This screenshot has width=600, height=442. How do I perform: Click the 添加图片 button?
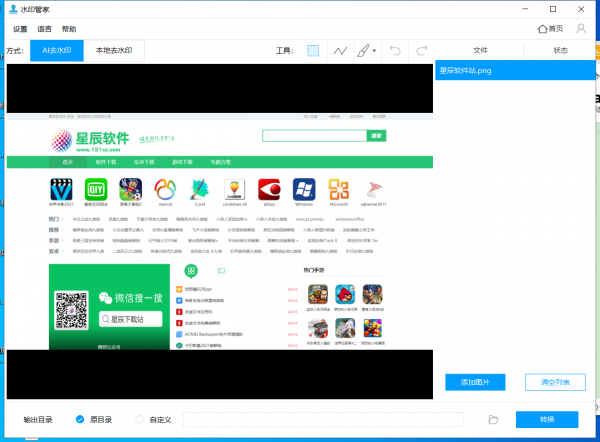(x=475, y=382)
